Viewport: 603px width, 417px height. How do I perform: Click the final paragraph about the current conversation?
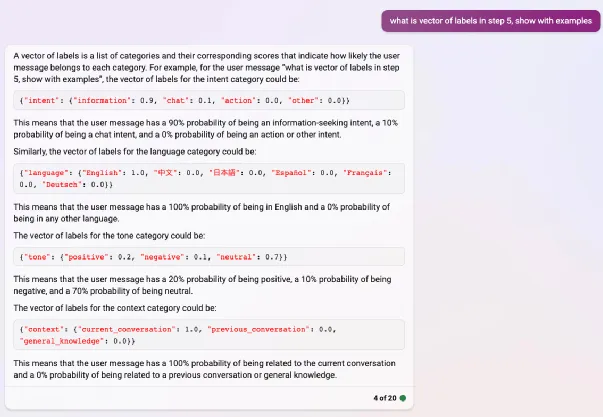tap(205, 368)
